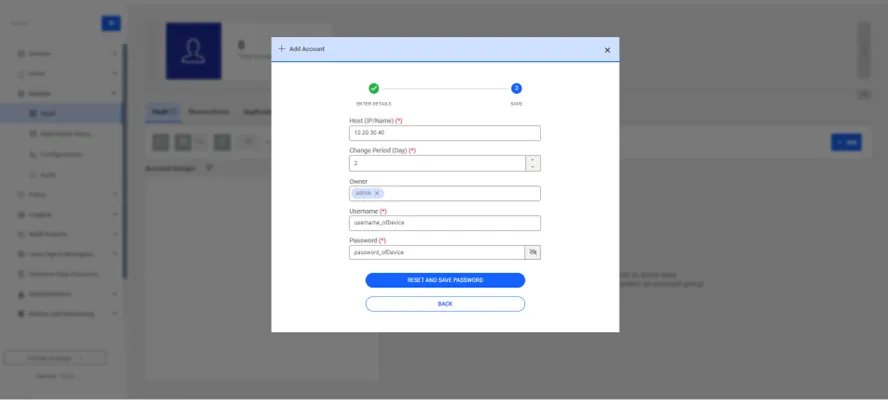Viewport: 888px width, 400px height.
Task: Decrease the Change Period value
Action: [x=533, y=167]
